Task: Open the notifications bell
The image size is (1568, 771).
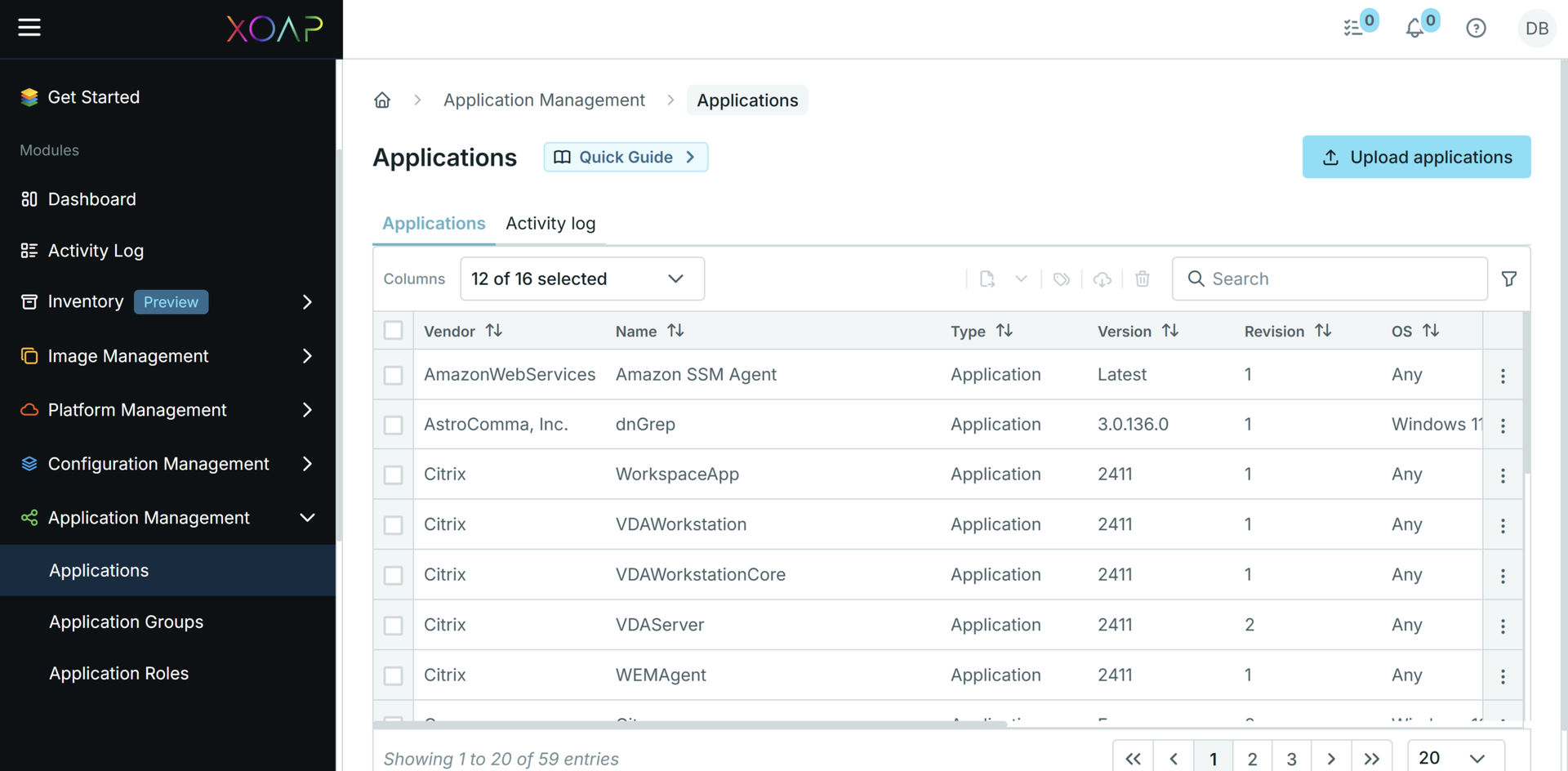Action: pos(1415,27)
